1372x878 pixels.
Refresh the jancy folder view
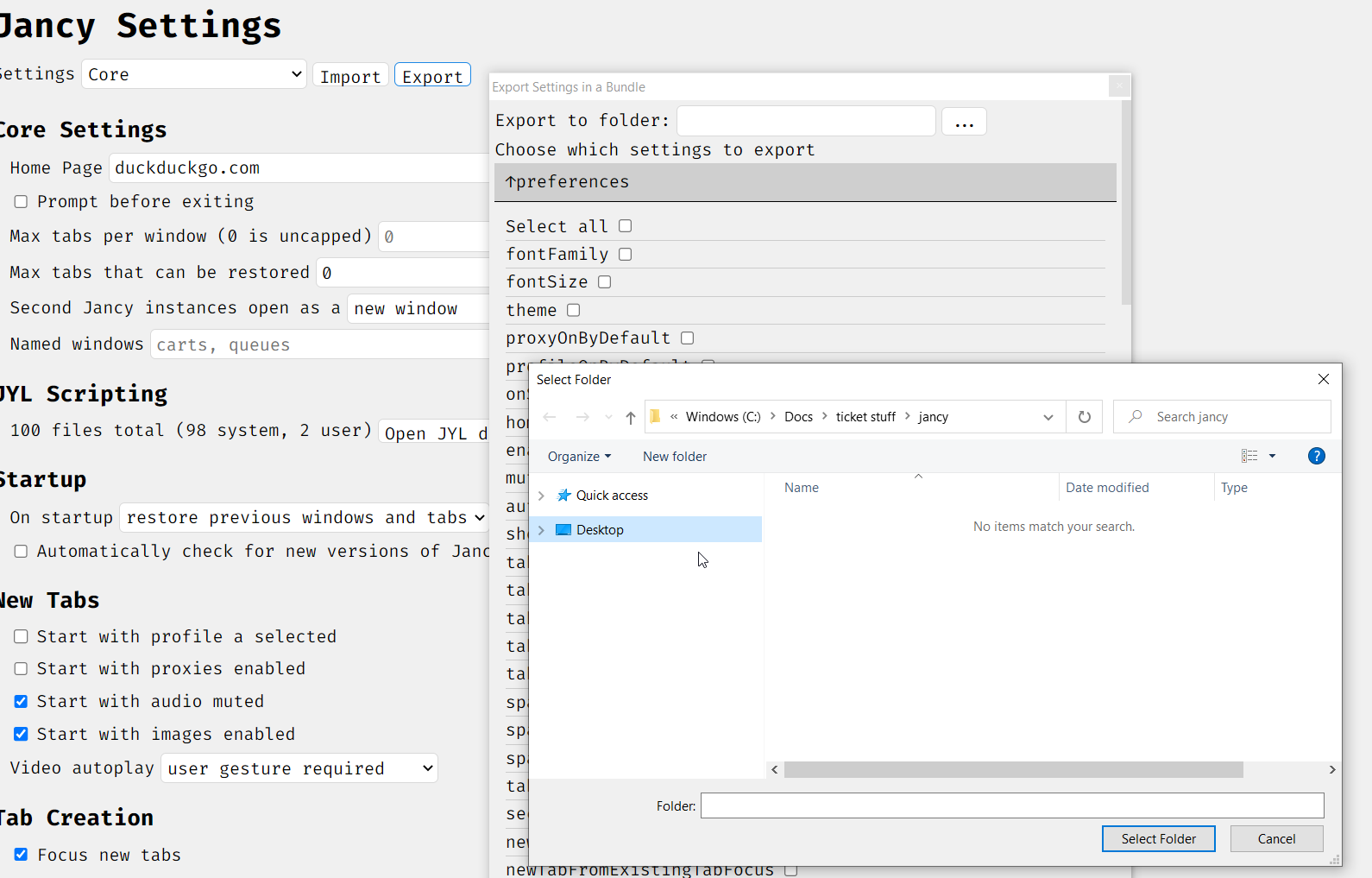[1085, 417]
